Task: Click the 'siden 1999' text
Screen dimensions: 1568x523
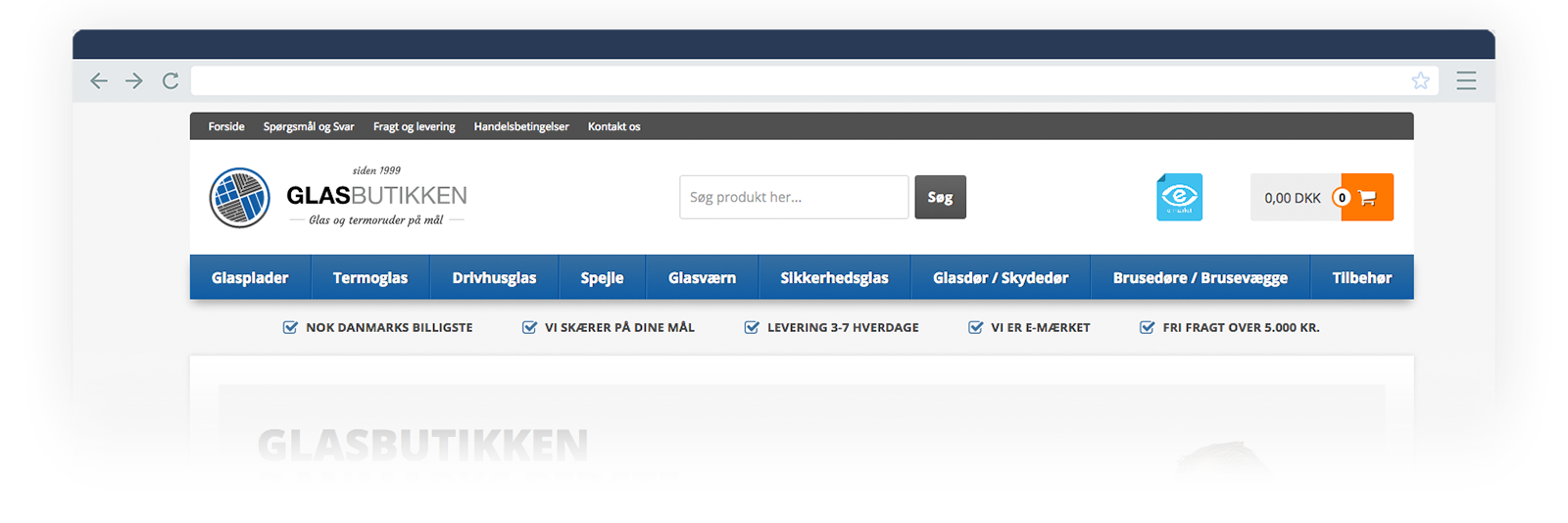Action: (x=376, y=170)
